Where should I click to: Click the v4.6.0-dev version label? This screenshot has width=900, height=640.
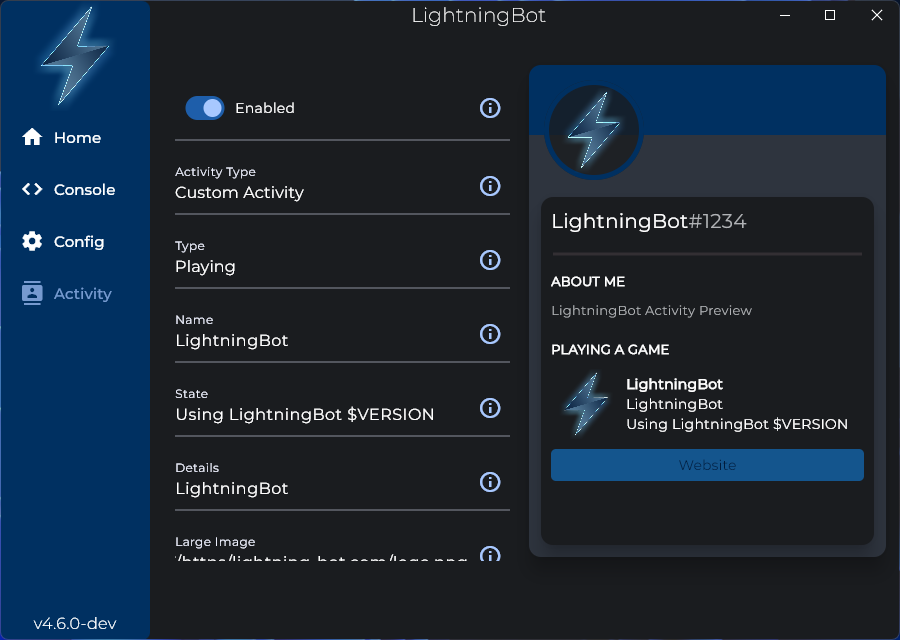click(x=74, y=622)
